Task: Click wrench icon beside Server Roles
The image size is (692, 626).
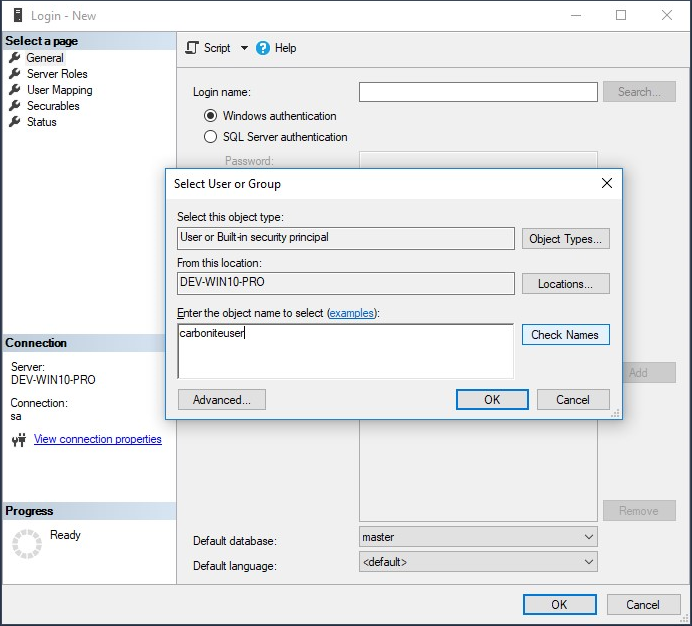Action: point(15,74)
